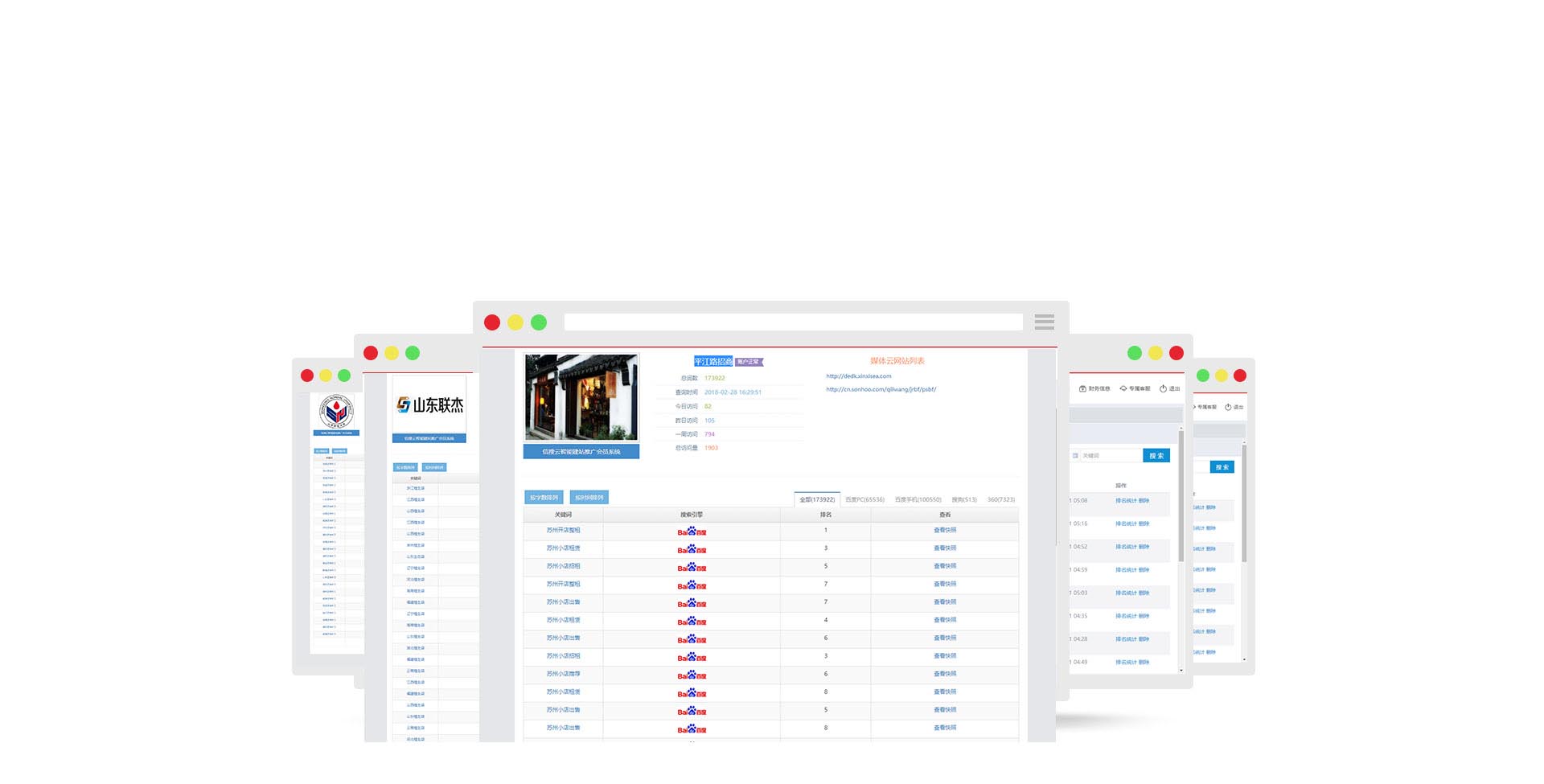Viewport: 1544px width, 784px height.
Task: Click the blue banner under the 山东联杰 logo
Action: click(429, 438)
